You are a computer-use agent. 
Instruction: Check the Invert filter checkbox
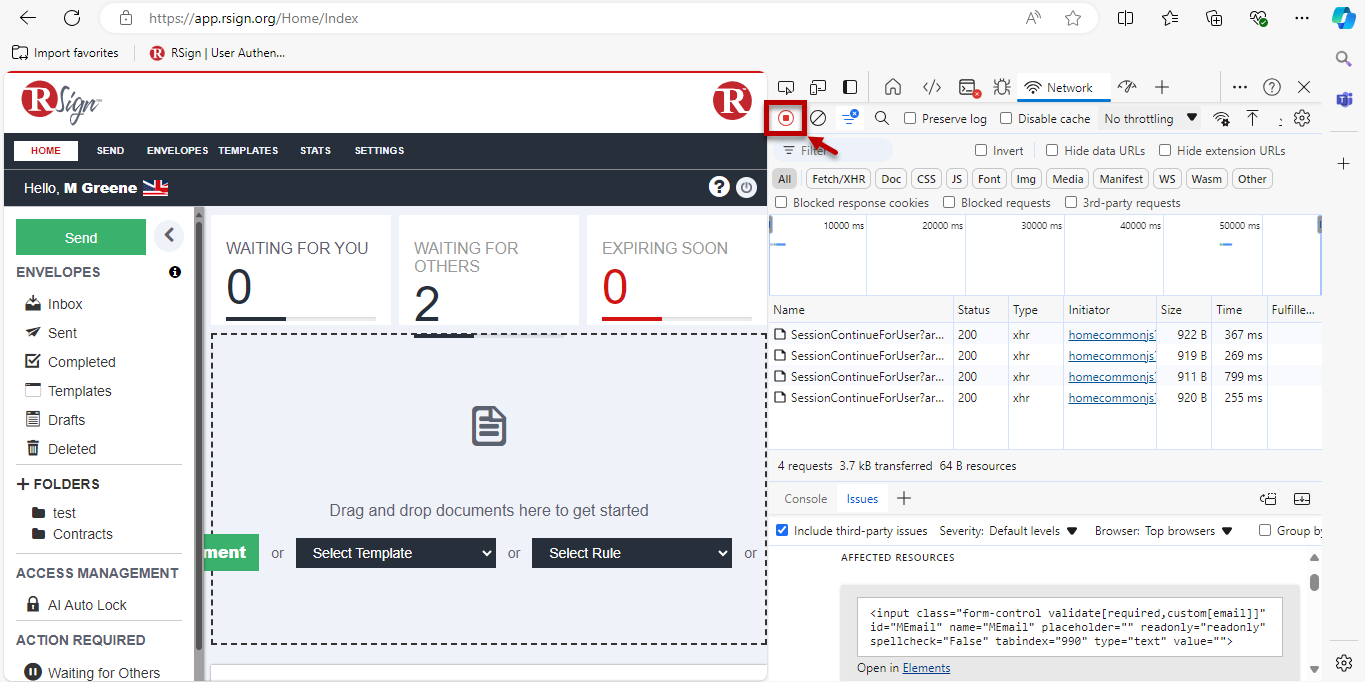[x=981, y=150]
